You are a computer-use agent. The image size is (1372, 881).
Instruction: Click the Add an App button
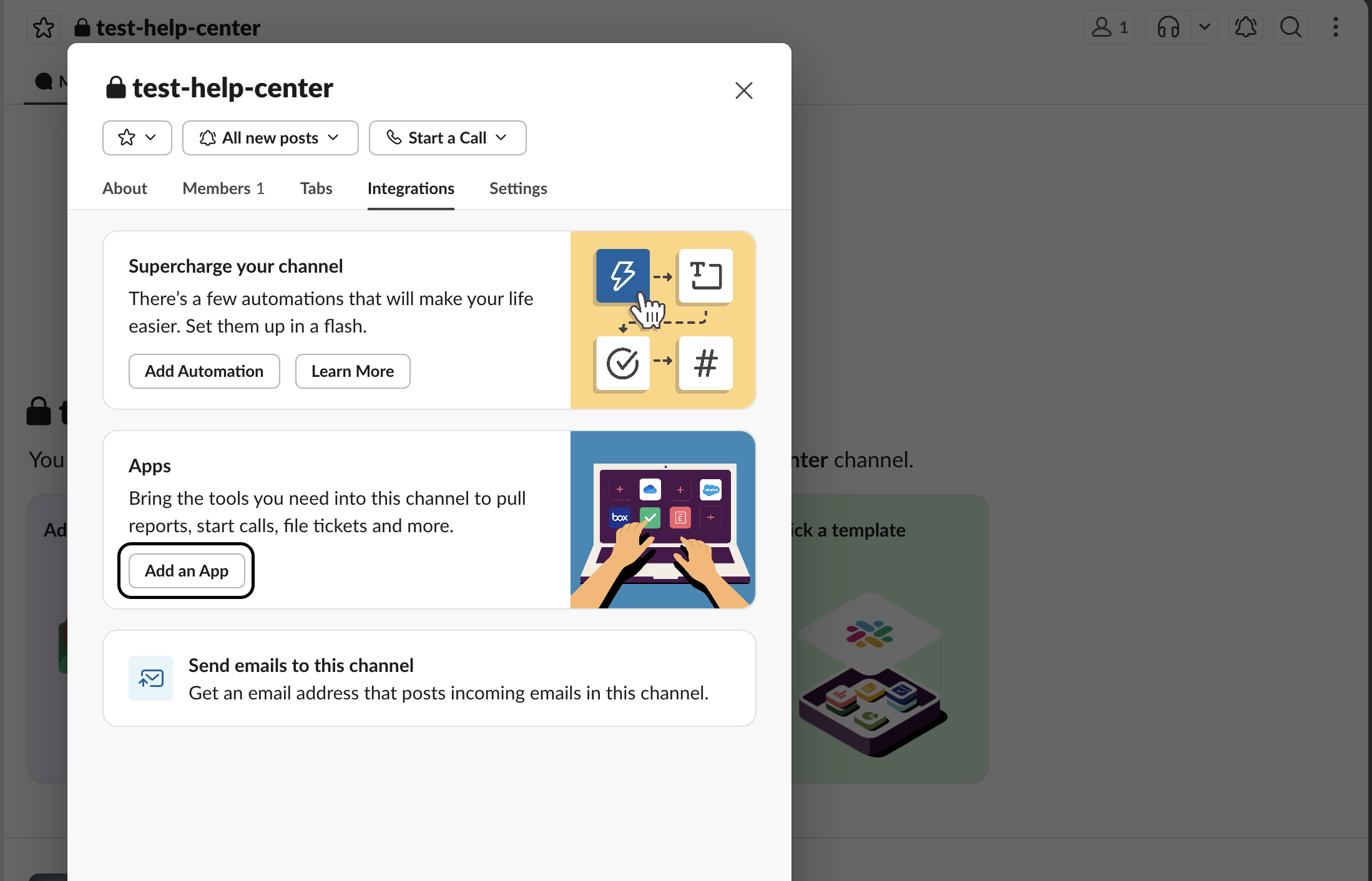187,571
